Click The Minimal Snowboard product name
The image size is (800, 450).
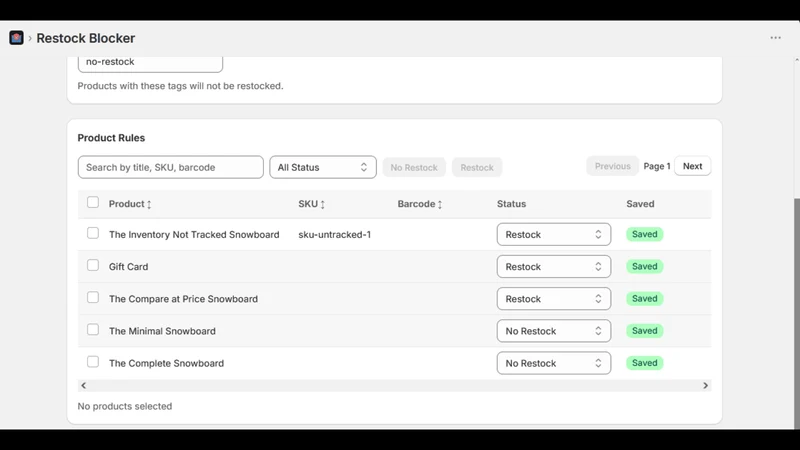162,331
